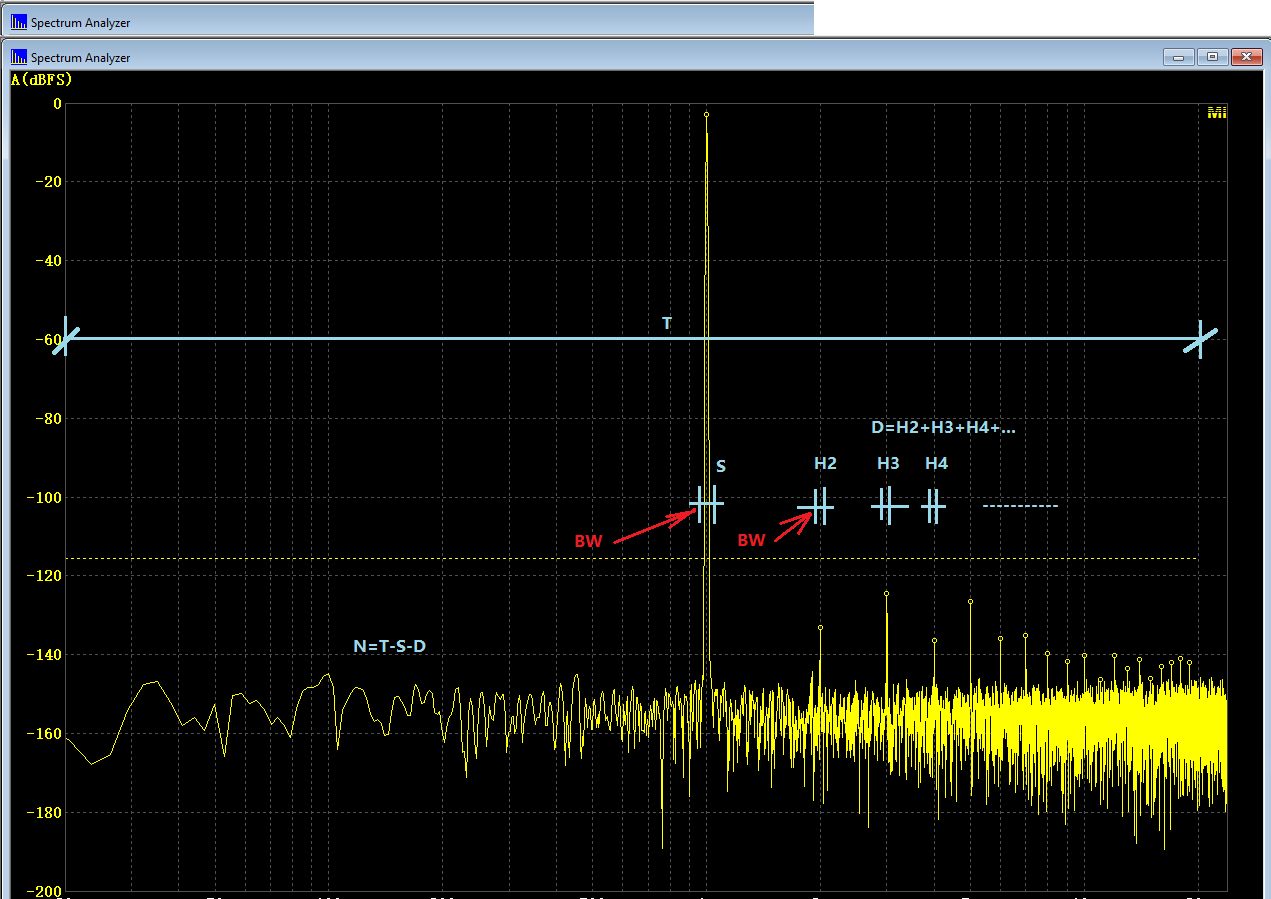
Task: Click the H3 bandwidth marker symbol
Action: tap(887, 506)
